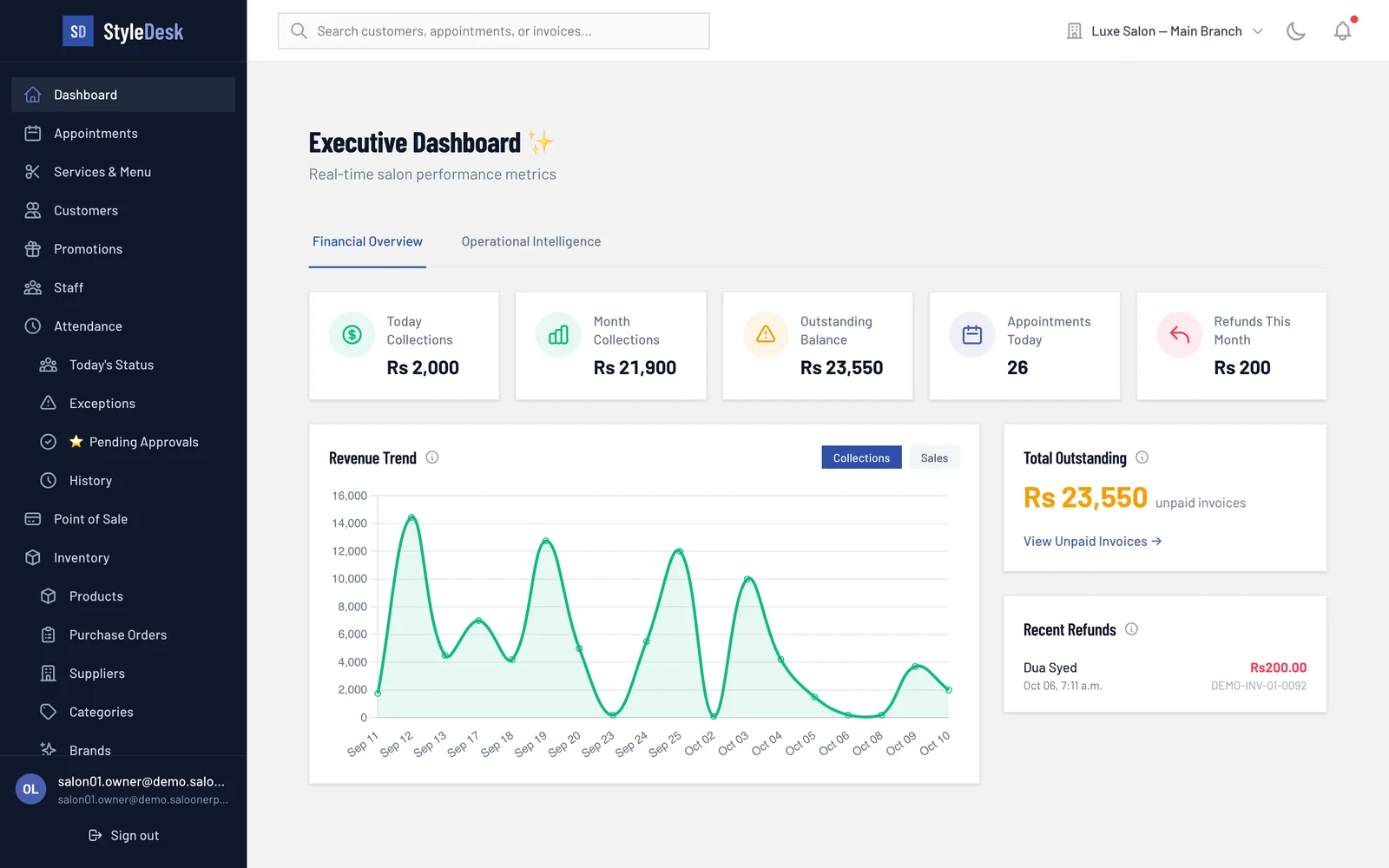The width and height of the screenshot is (1389, 868).
Task: Open Dashboard home icon in sidebar
Action: (33, 95)
